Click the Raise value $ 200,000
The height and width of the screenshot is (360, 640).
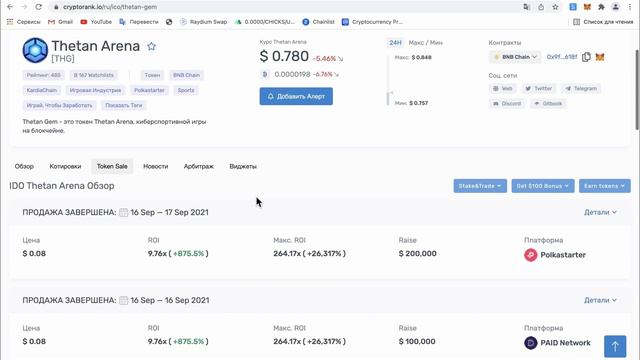point(418,253)
